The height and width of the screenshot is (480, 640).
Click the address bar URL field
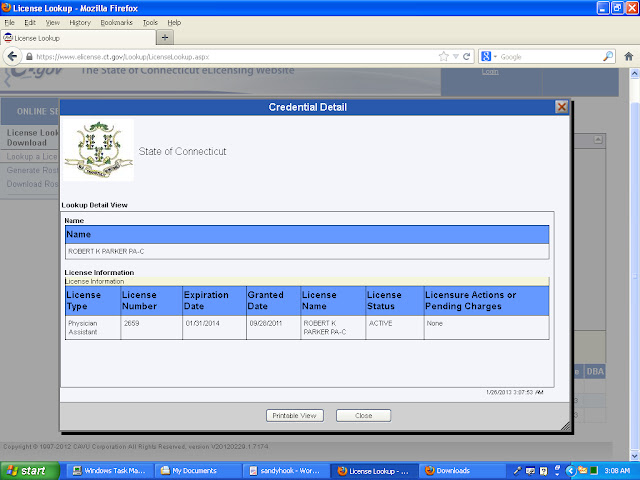click(235, 57)
